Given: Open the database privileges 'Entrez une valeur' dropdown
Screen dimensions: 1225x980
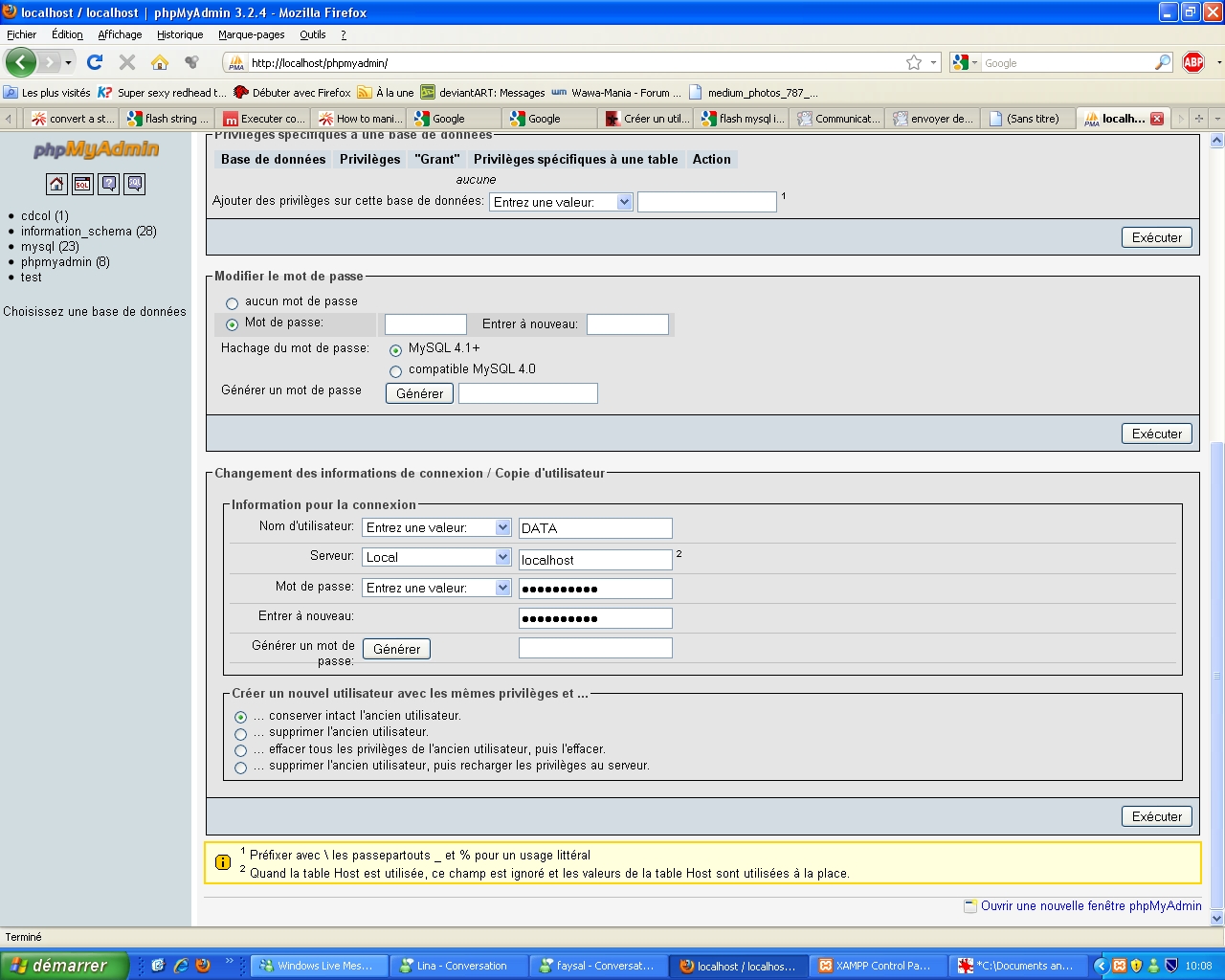Looking at the screenshot, I should [x=561, y=202].
